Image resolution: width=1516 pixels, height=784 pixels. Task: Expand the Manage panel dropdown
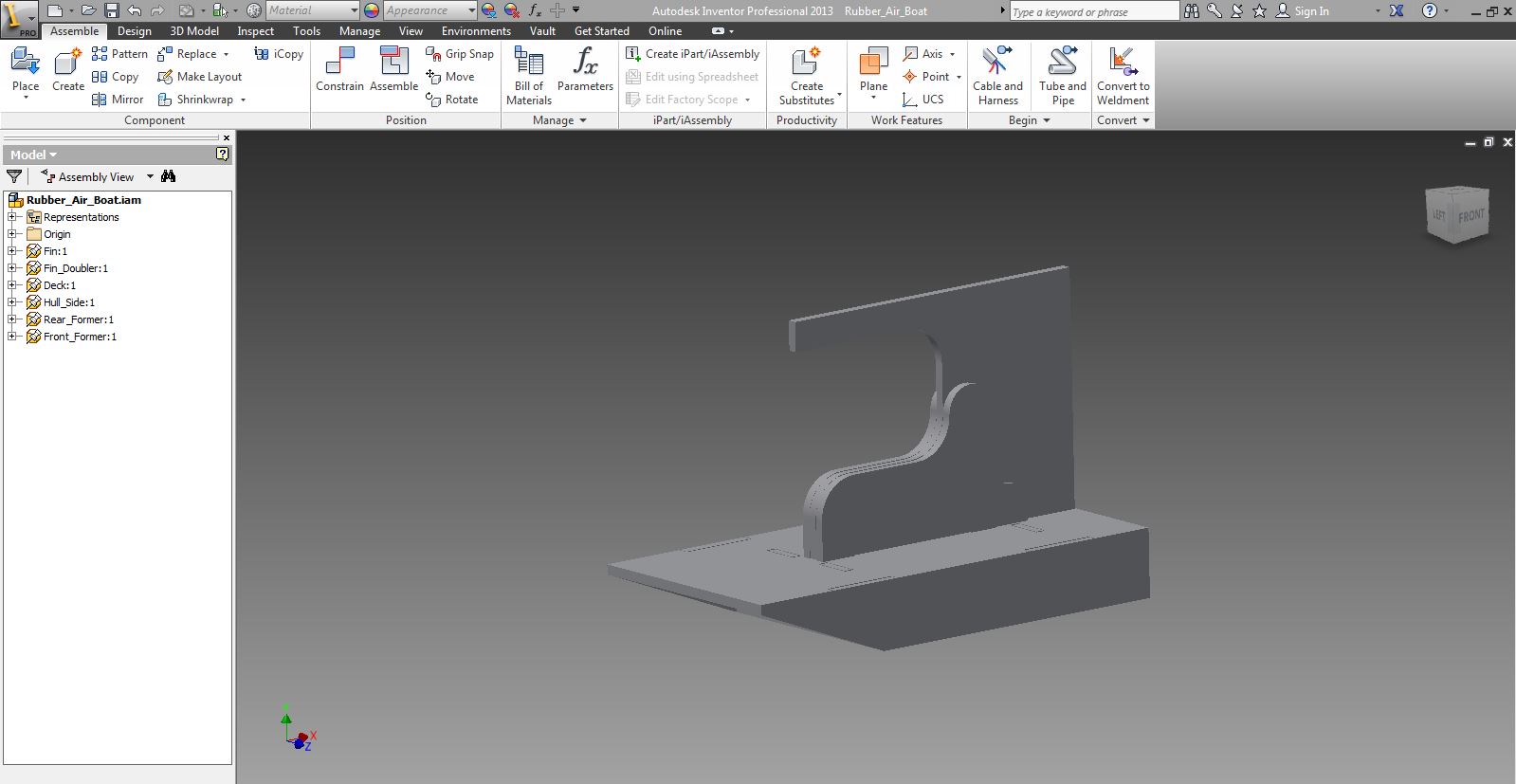pos(582,120)
